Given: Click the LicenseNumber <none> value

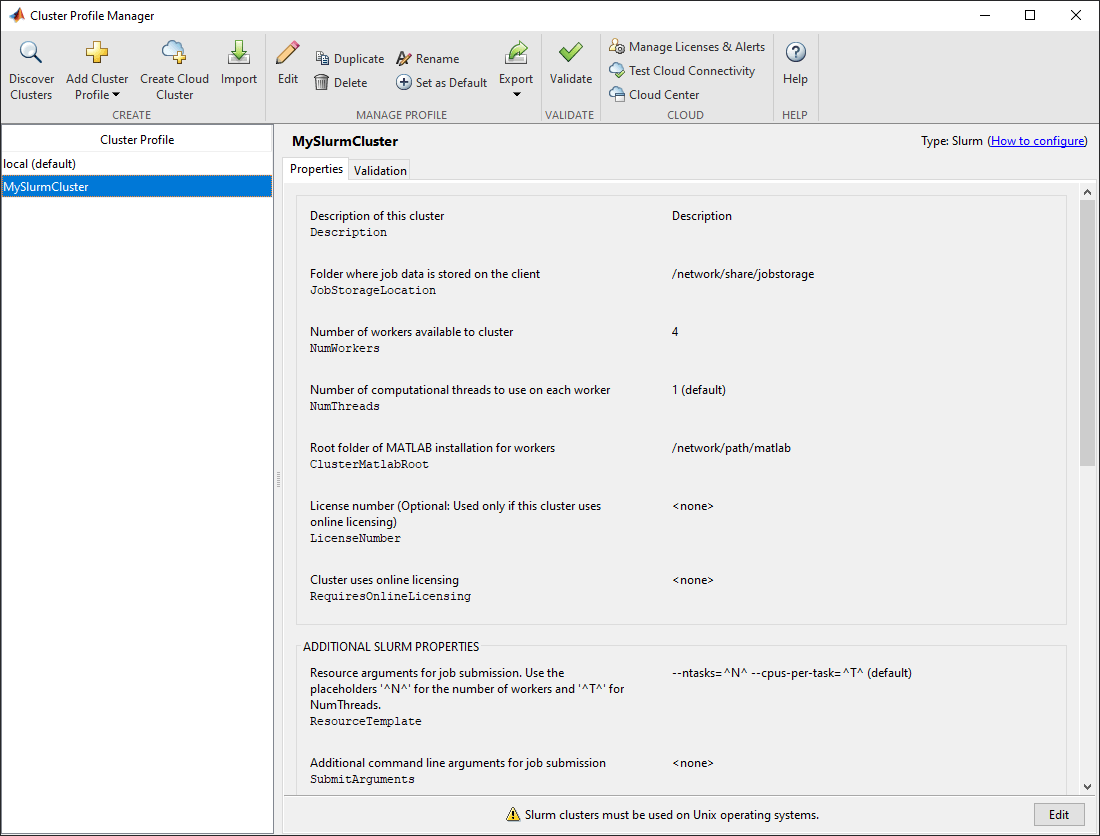Looking at the screenshot, I should [692, 506].
